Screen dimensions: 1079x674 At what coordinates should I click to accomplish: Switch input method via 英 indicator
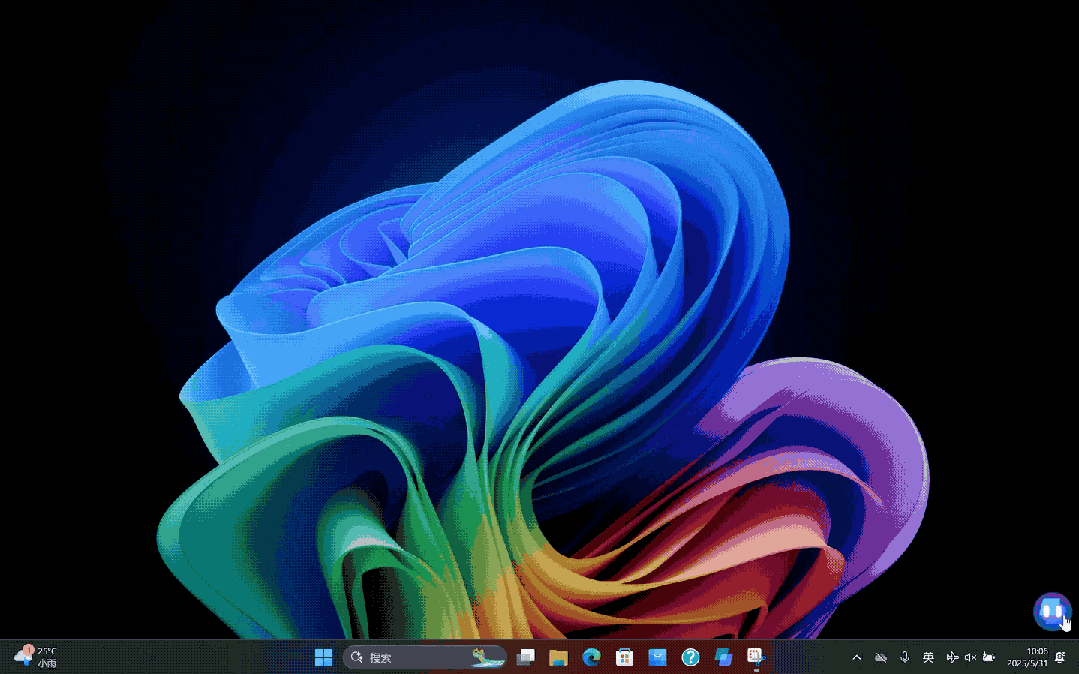928,657
